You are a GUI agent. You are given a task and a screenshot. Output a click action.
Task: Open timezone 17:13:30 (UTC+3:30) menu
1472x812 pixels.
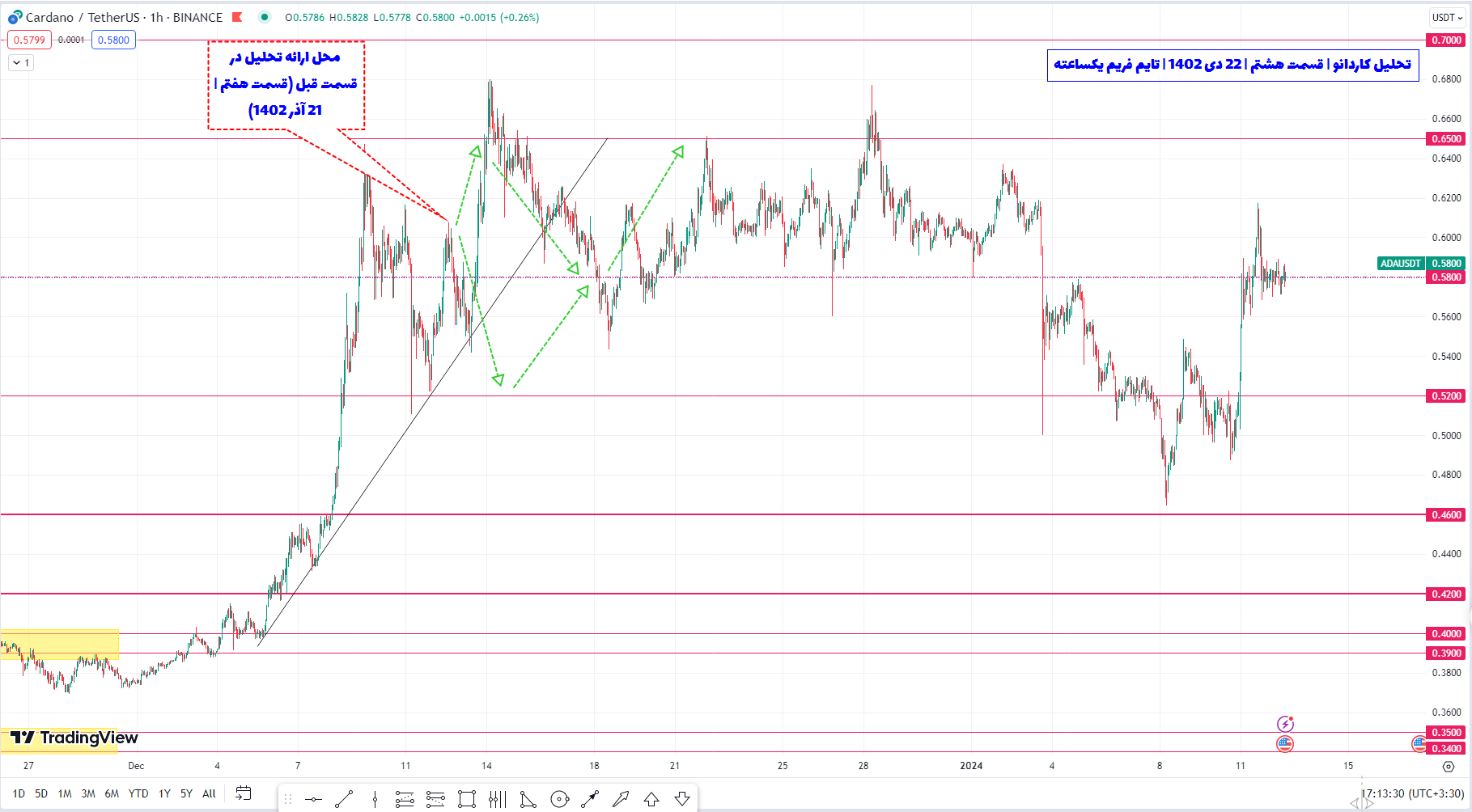click(1411, 793)
